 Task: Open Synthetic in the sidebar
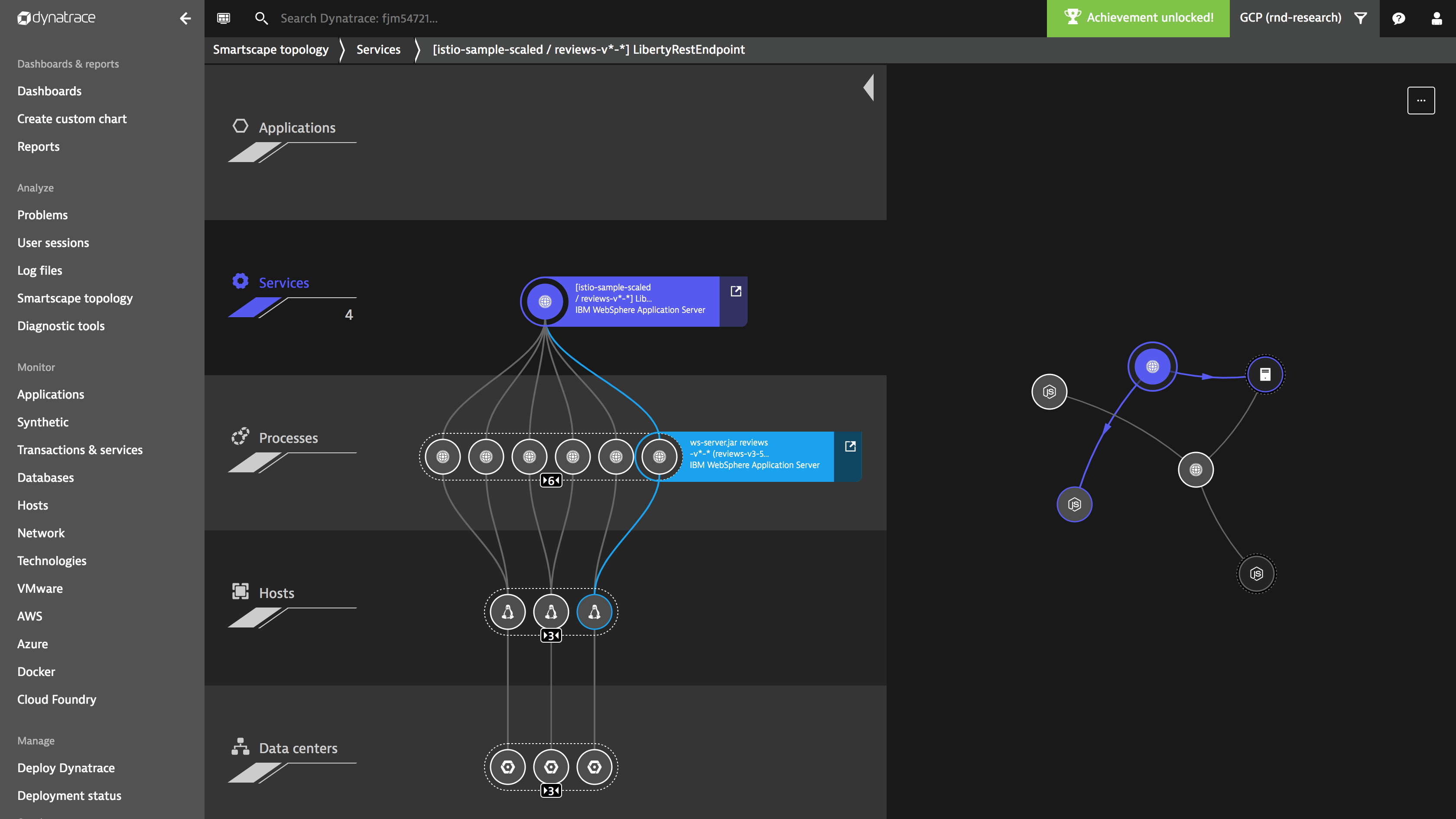(x=43, y=422)
